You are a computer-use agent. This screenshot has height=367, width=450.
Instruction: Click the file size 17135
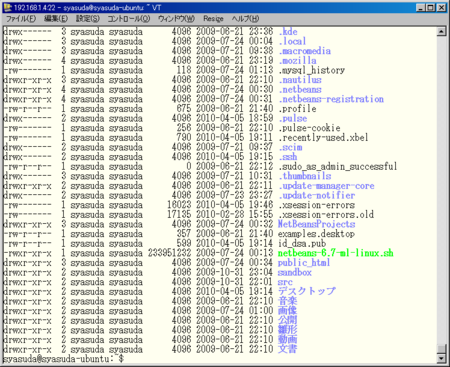tap(179, 215)
